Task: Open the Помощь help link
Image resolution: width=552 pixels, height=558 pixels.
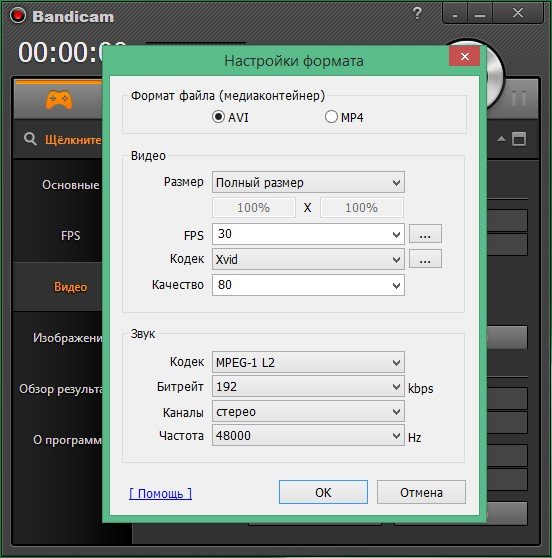Action: click(x=161, y=493)
